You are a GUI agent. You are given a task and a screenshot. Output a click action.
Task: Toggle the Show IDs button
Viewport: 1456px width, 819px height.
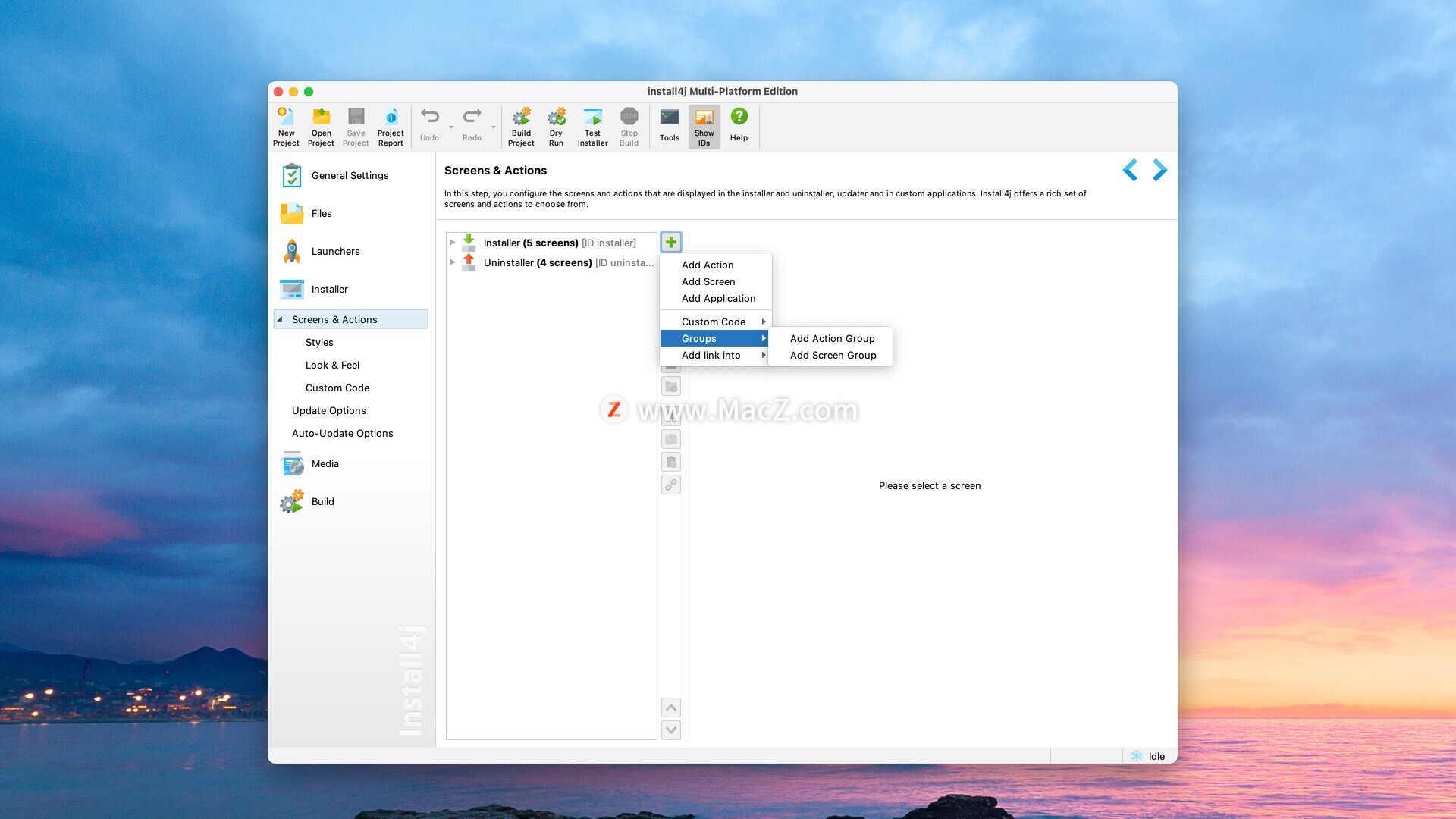point(704,127)
